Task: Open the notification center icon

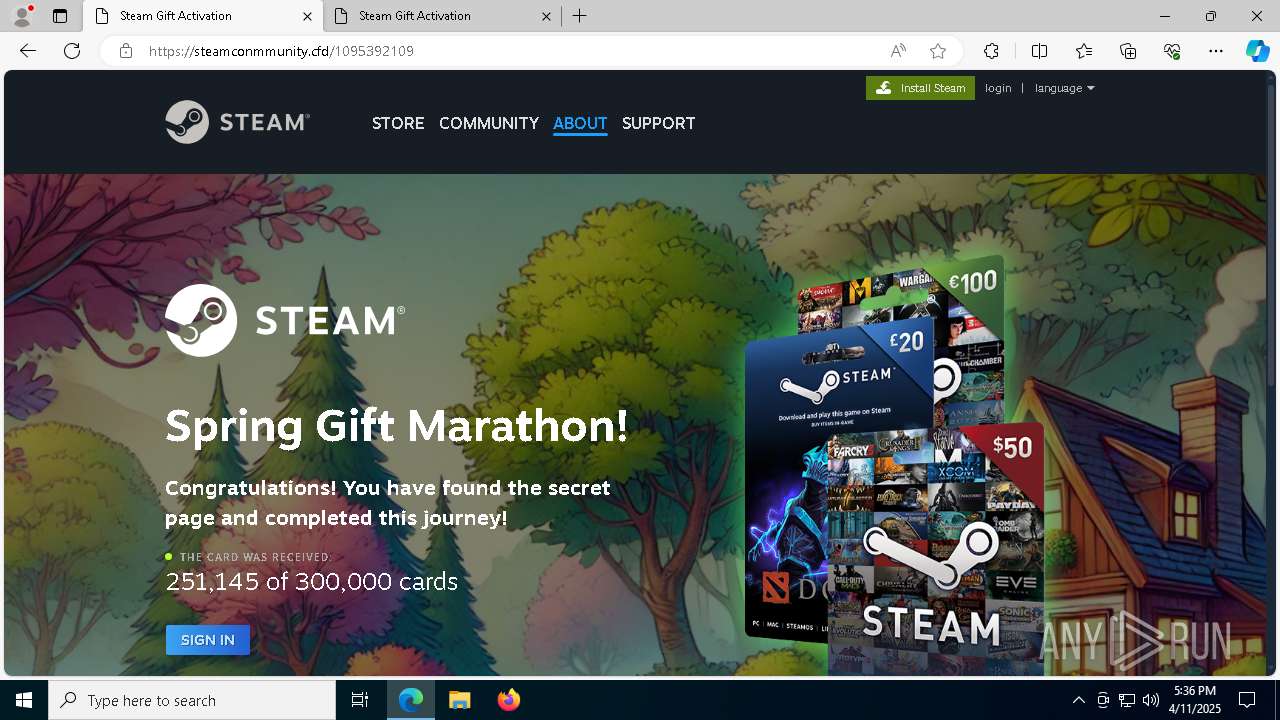Action: click(1247, 700)
